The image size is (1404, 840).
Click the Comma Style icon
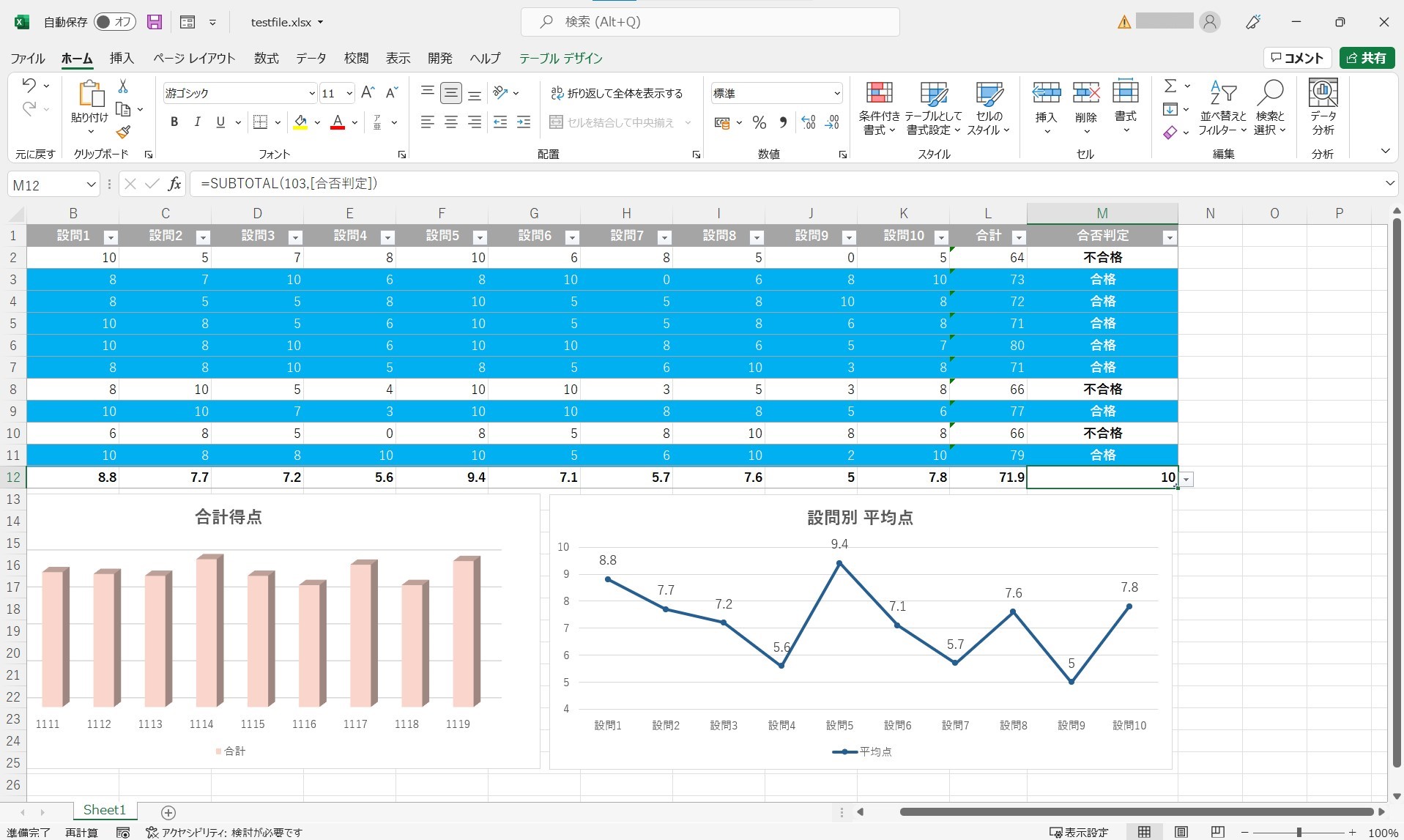click(783, 122)
